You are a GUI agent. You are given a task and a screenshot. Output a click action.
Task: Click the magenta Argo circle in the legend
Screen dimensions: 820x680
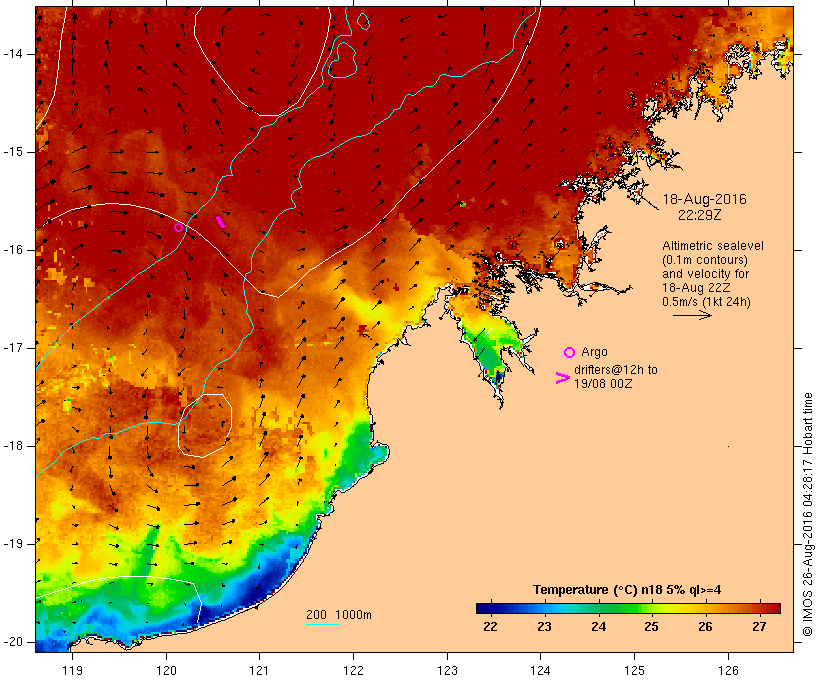tap(570, 353)
